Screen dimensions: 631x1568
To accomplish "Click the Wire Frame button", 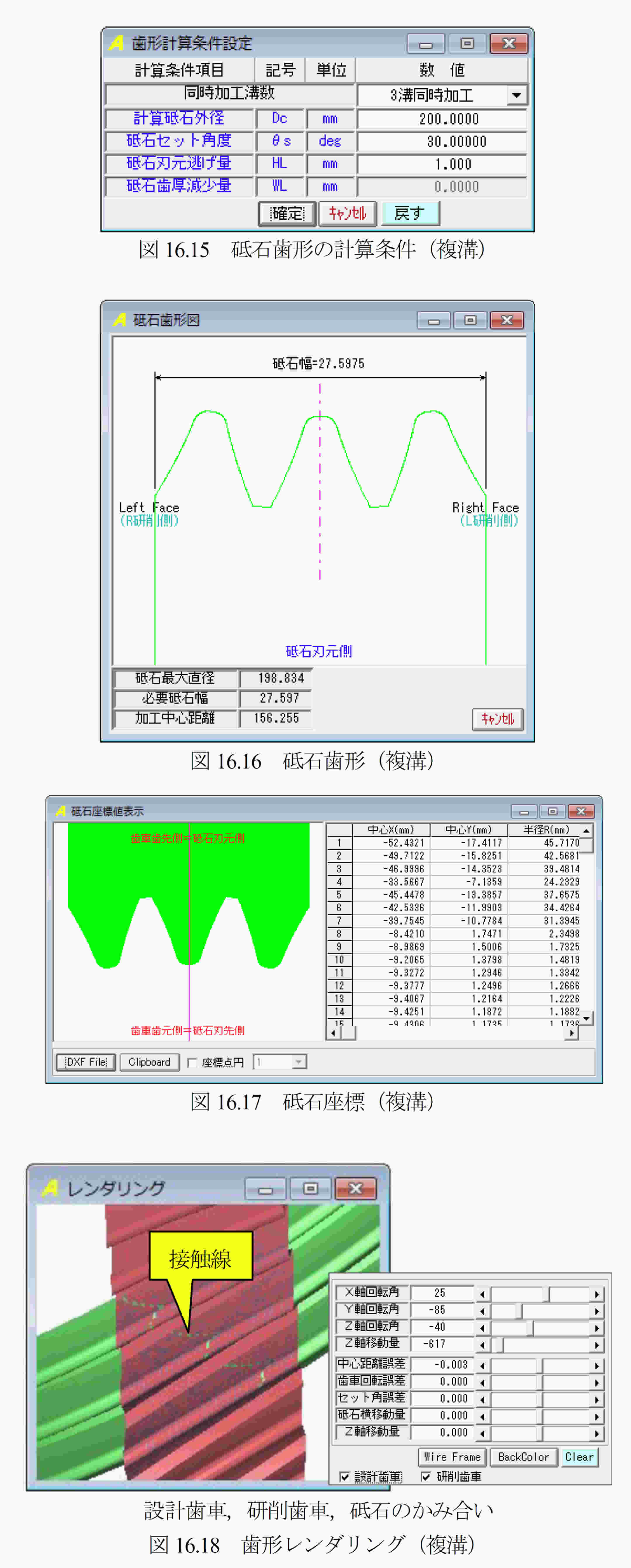I will (x=452, y=1457).
